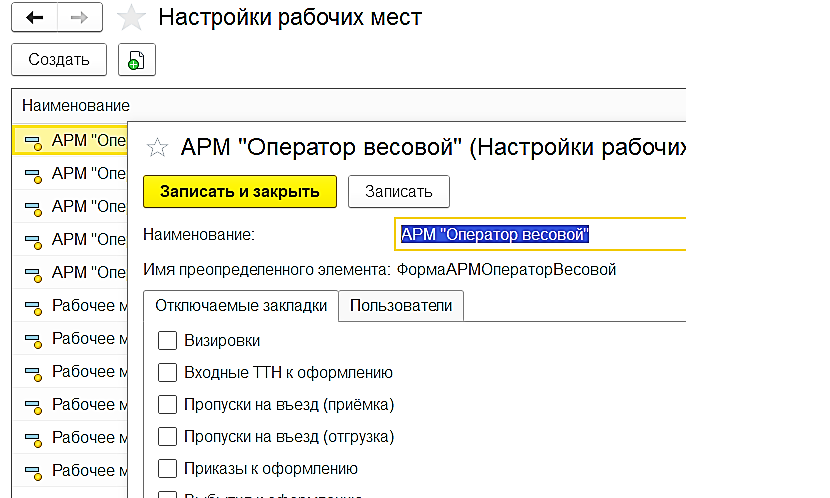Image resolution: width=830 pixels, height=498 pixels.
Task: Star Настройки рабочих мест as favorite
Action: [131, 17]
